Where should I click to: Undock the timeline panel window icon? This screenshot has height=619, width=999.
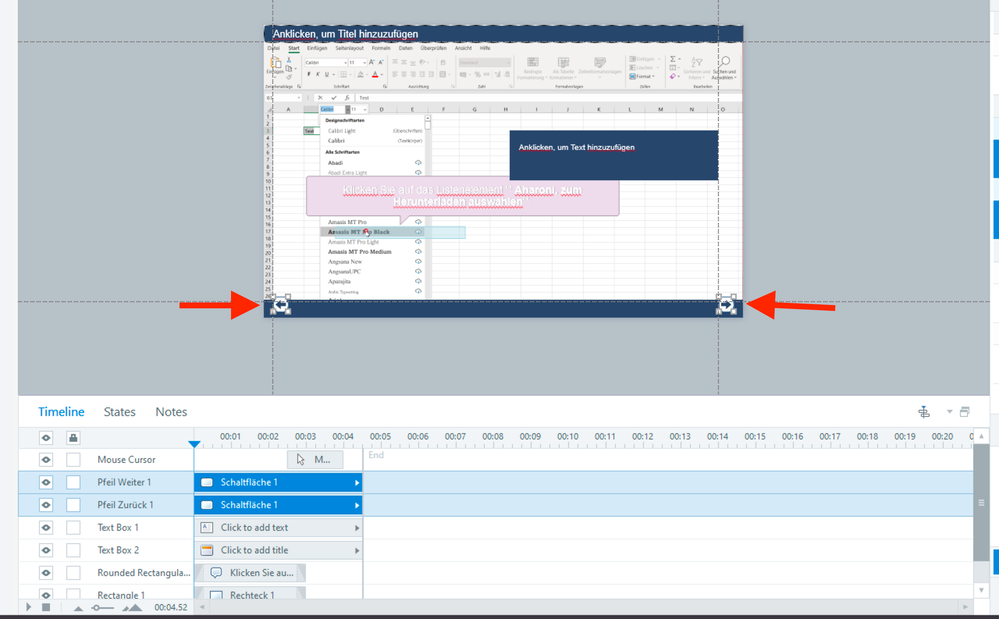click(965, 412)
